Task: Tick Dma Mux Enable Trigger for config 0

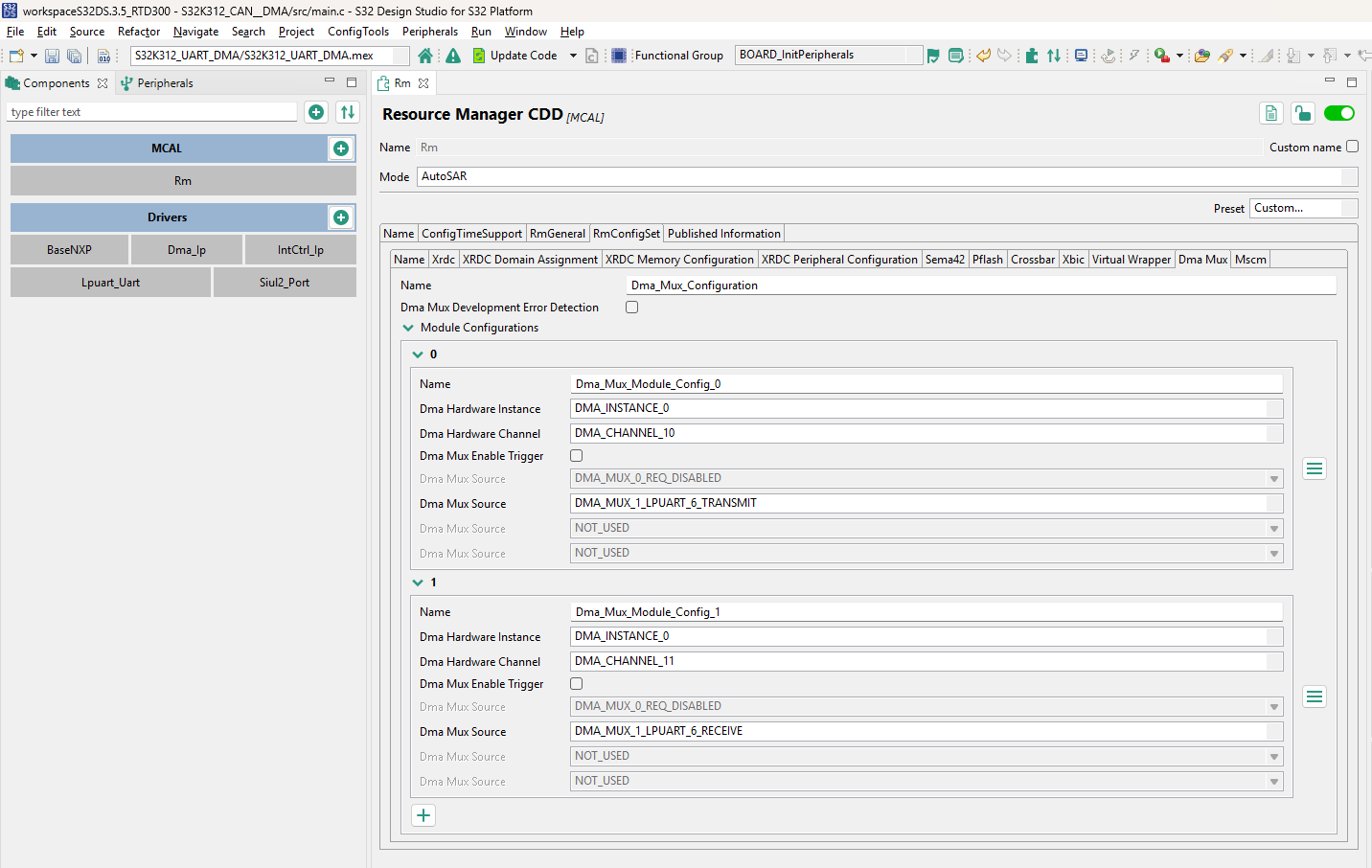Action: [577, 456]
